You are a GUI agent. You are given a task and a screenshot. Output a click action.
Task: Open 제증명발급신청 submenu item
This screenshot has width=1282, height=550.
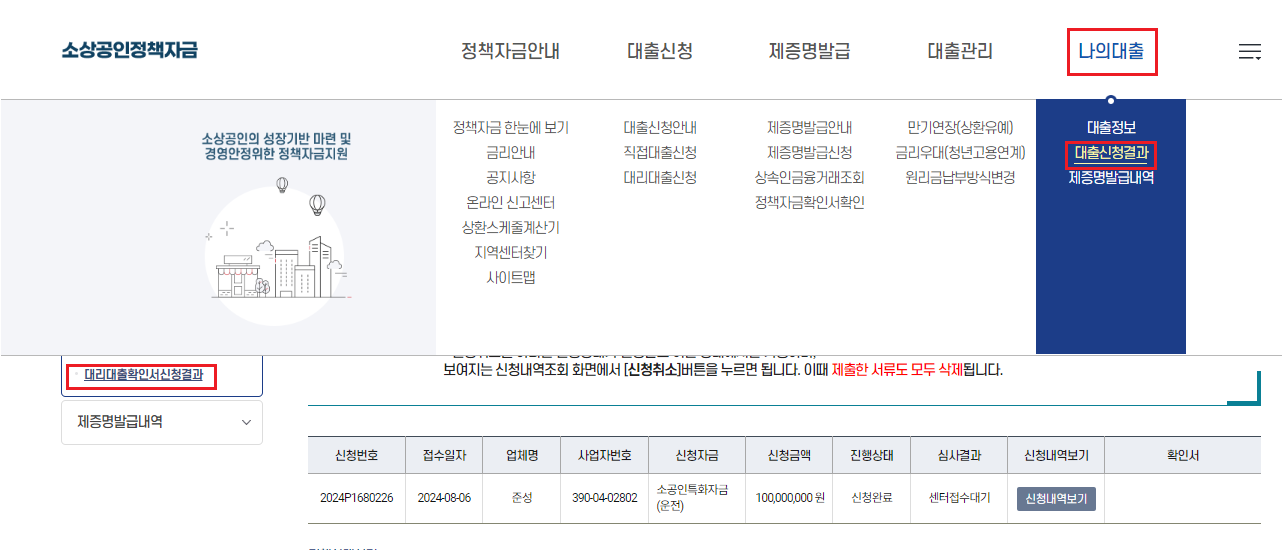coord(810,153)
